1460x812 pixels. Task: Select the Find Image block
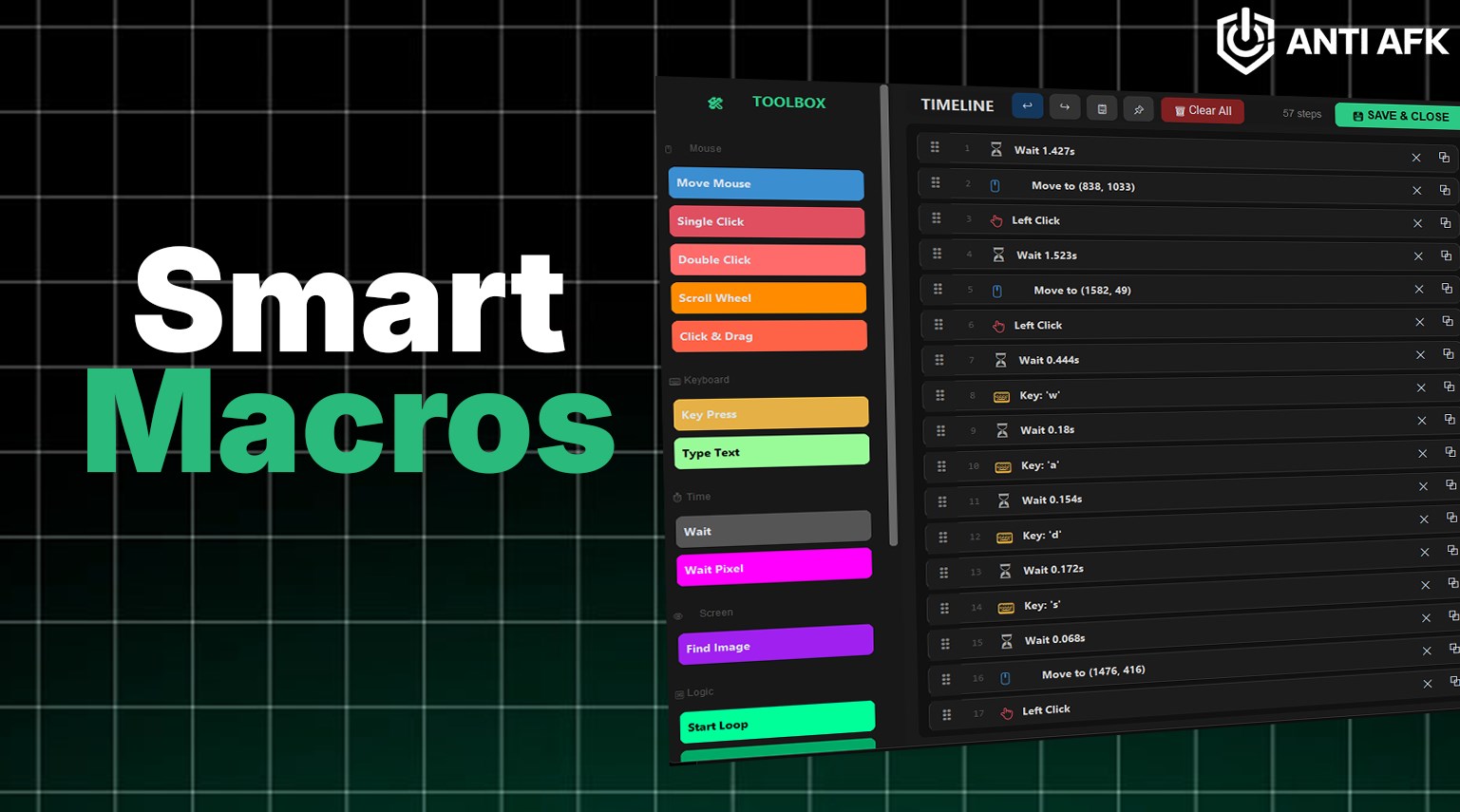(x=776, y=646)
